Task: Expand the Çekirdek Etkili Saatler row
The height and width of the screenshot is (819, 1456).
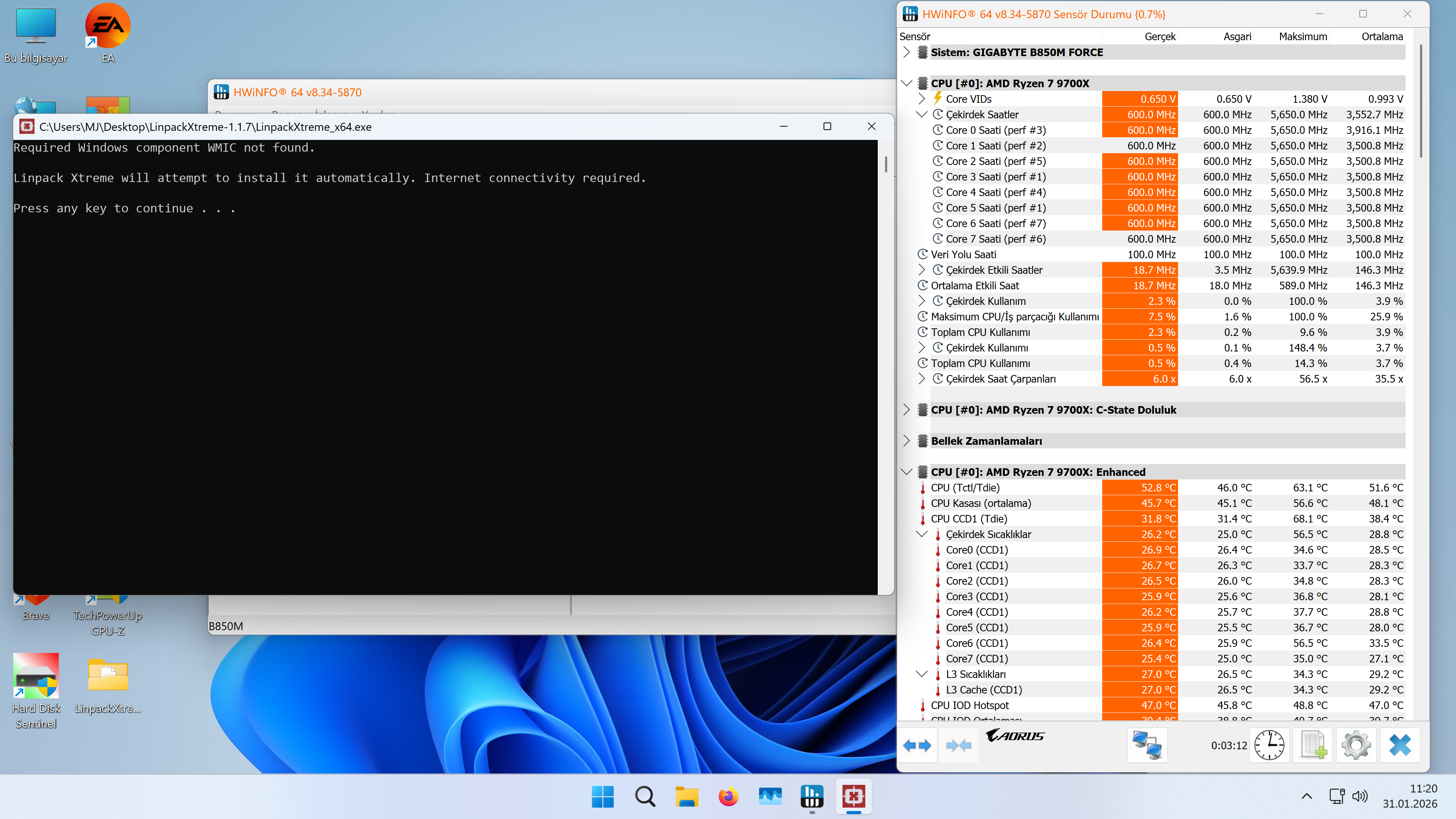Action: pyautogui.click(x=922, y=270)
